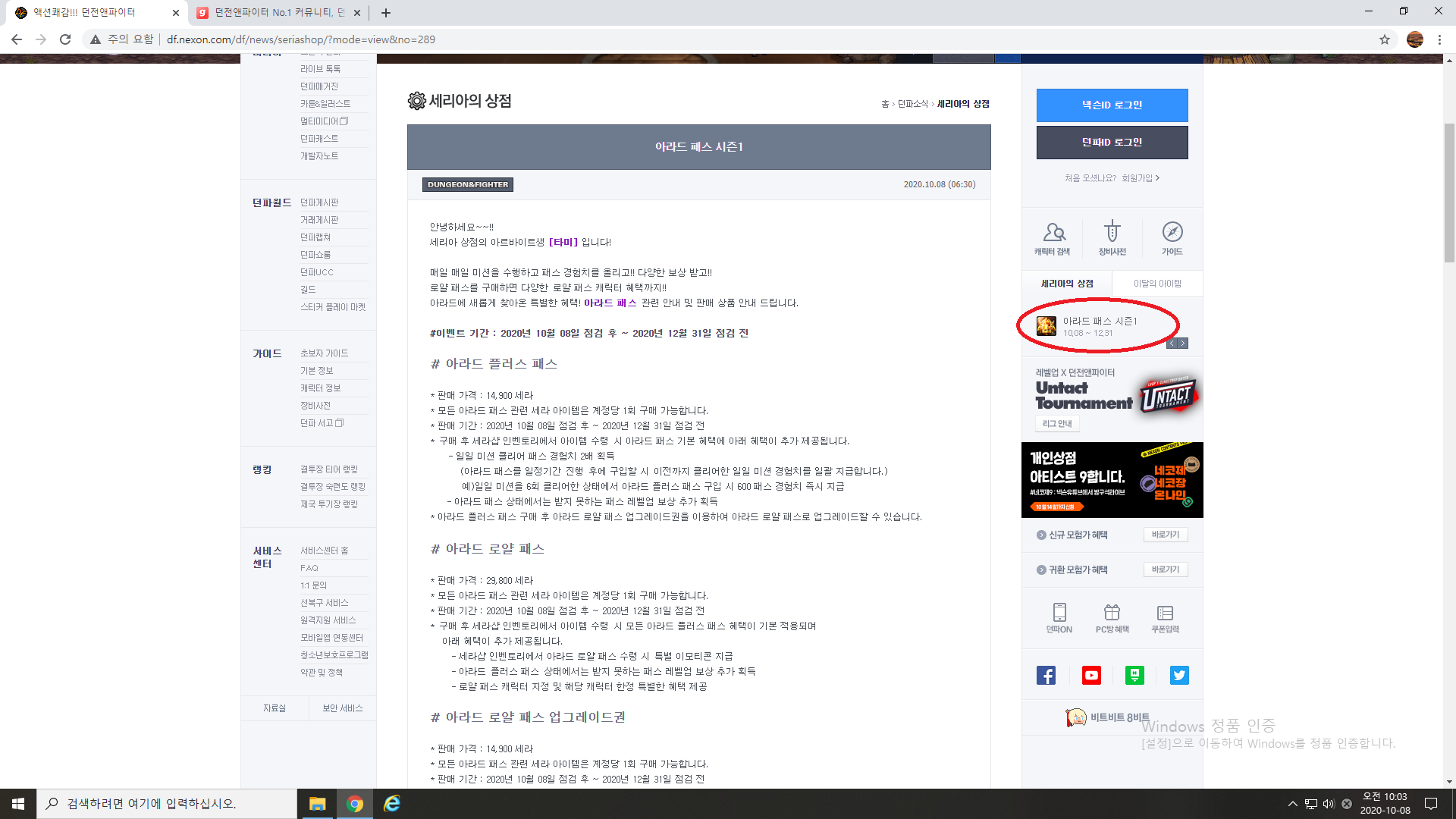Open the YouTube channel icon
Image resolution: width=1456 pixels, height=819 pixels.
(1091, 675)
